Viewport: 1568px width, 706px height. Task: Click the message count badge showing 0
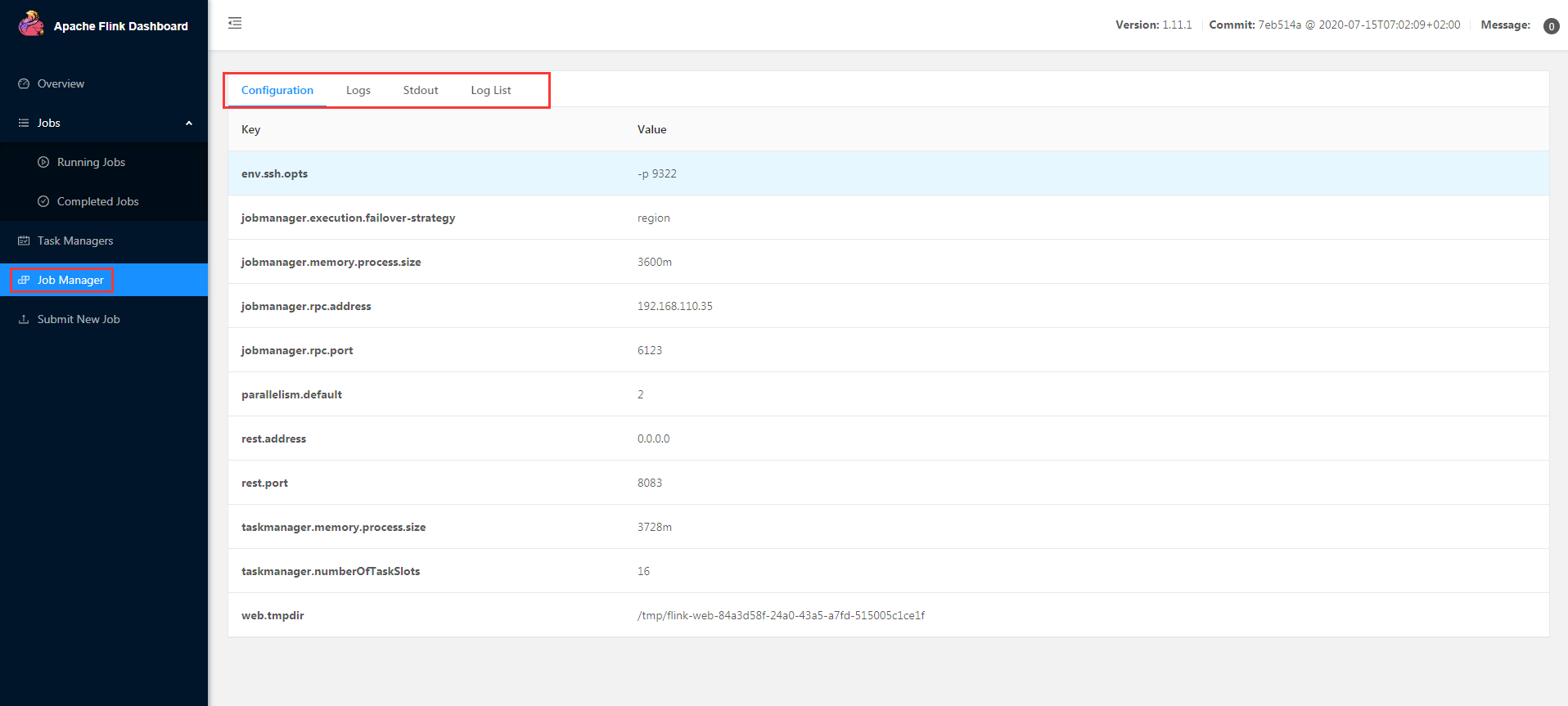(x=1551, y=26)
